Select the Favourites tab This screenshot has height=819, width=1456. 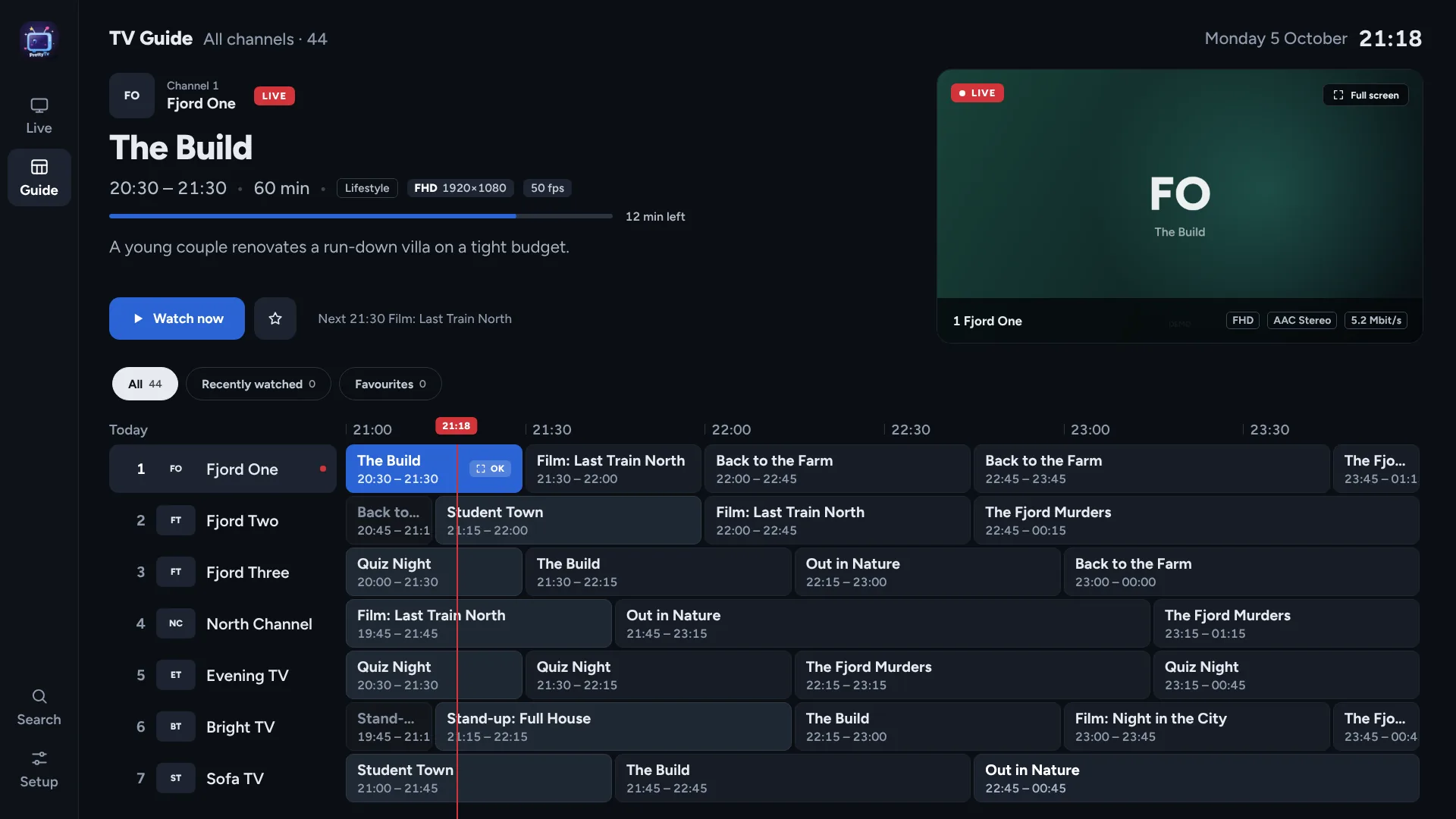point(391,384)
